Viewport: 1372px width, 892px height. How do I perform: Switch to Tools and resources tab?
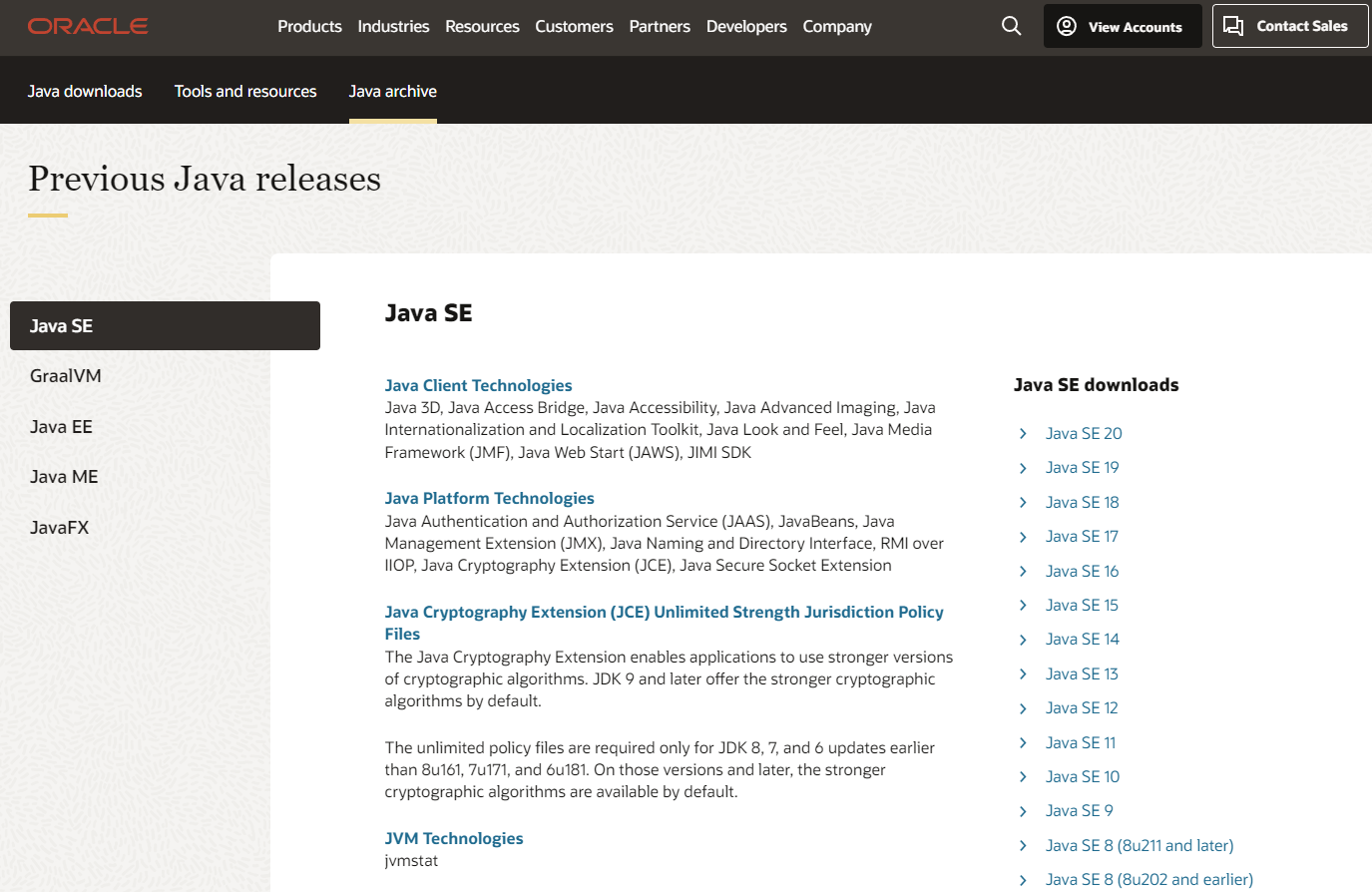(x=245, y=91)
